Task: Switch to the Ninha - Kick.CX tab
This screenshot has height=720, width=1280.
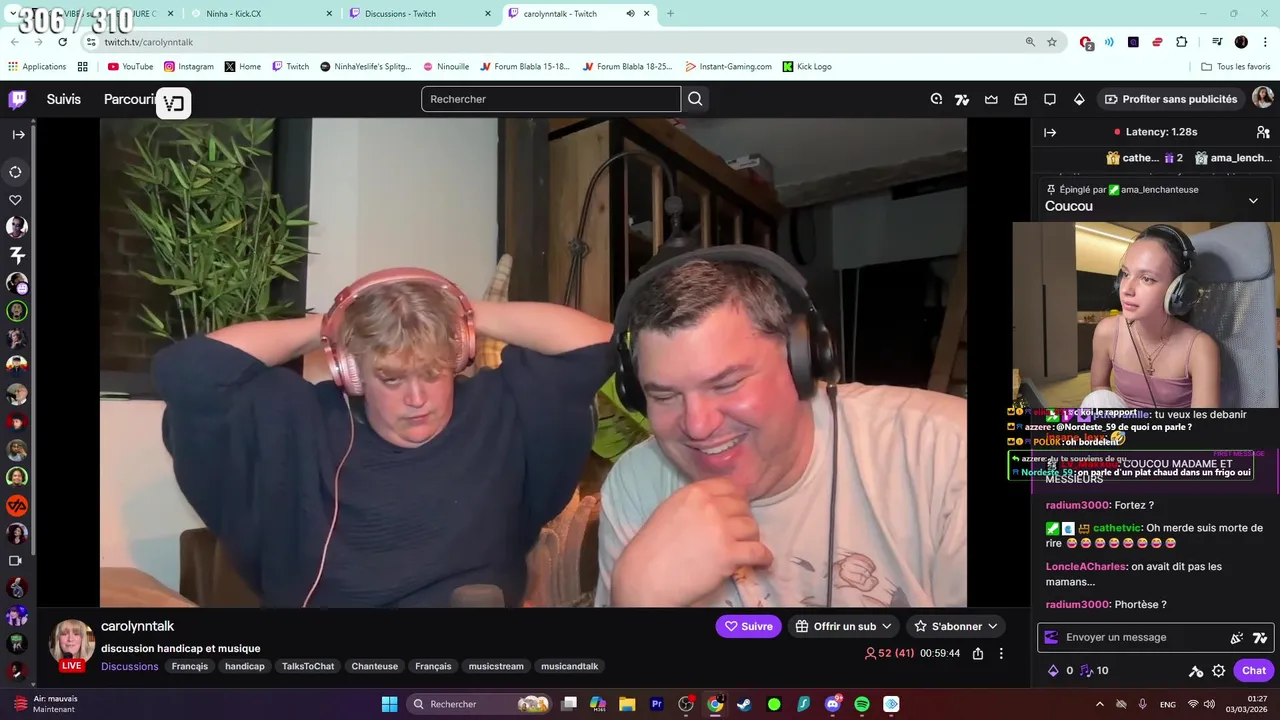Action: (262, 14)
